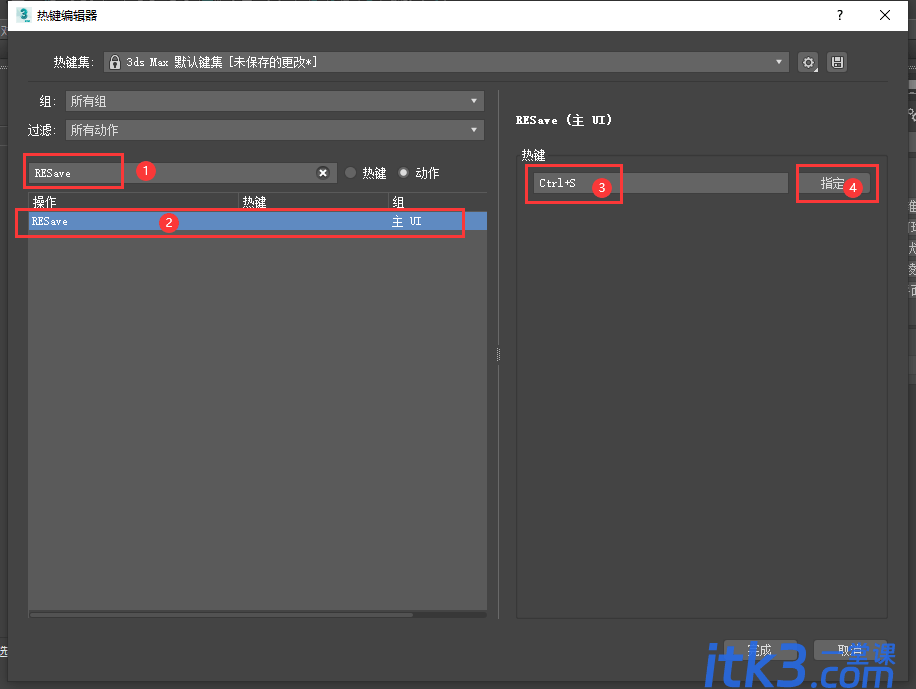The image size is (916, 689).
Task: Click the hotkey set lock icon
Action: tap(115, 62)
